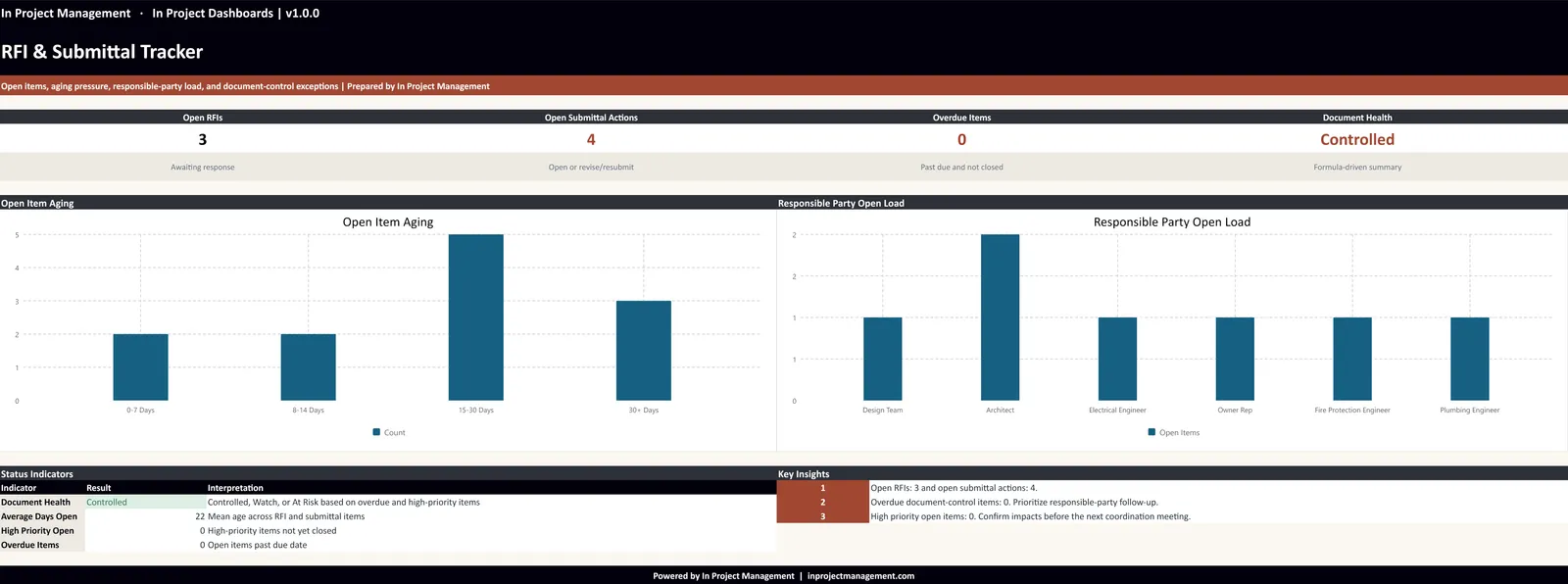Image resolution: width=1568 pixels, height=584 pixels.
Task: Click 'High-priority items not yet closed' text
Action: point(271,531)
